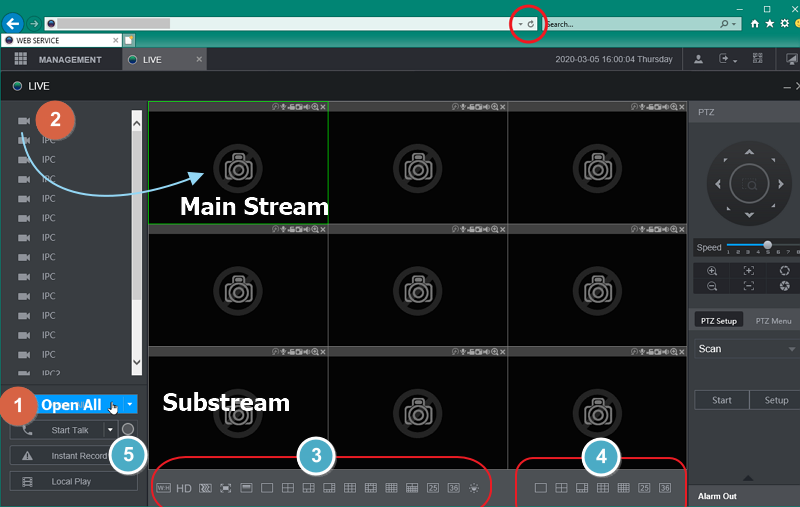Click the PTZ up arrow
This screenshot has height=507, width=800.
tap(749, 153)
